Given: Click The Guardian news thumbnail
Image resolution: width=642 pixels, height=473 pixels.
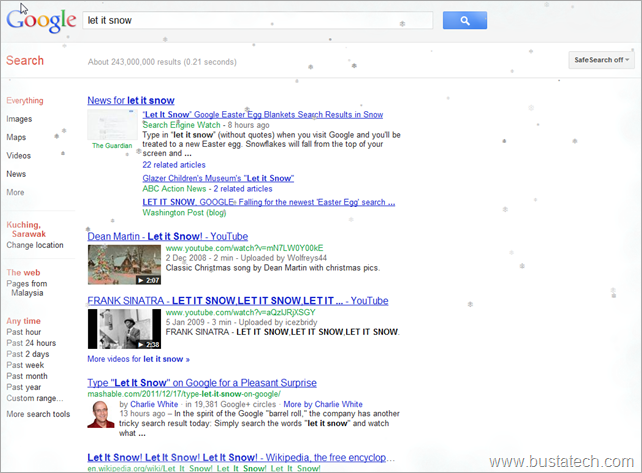Looking at the screenshot, I should [x=112, y=125].
